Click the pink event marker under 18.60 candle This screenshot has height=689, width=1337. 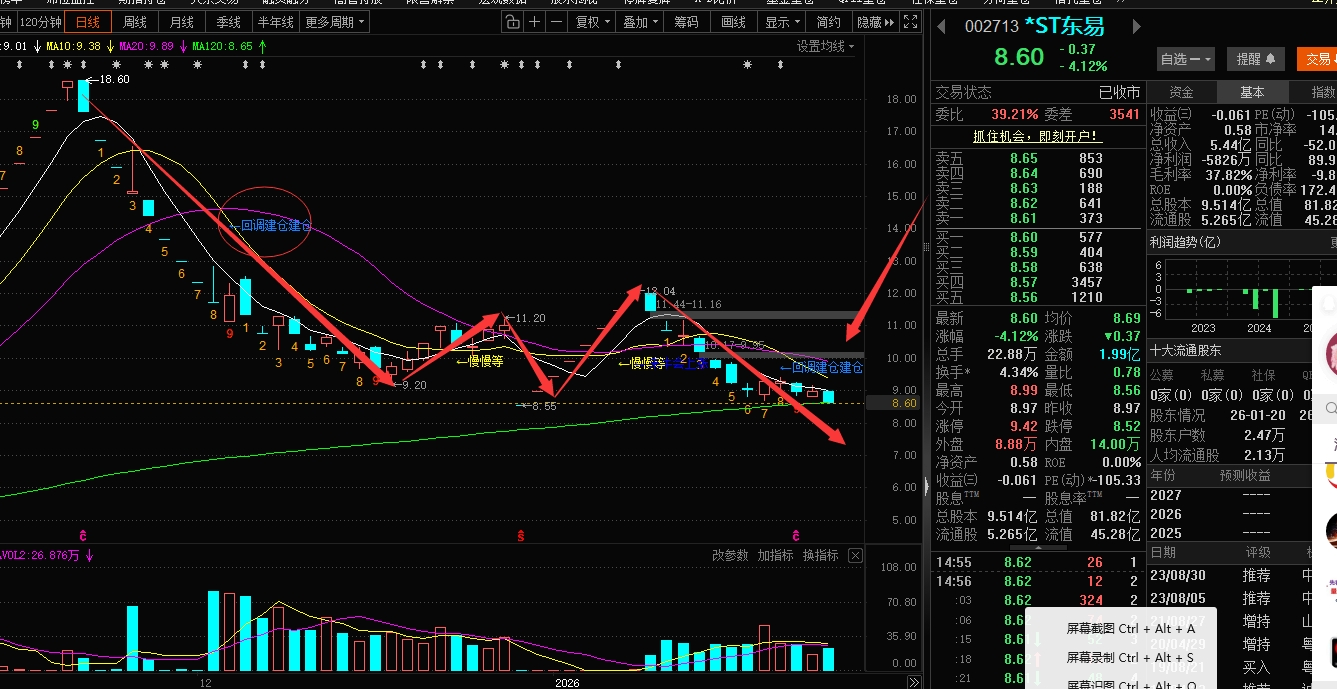tap(84, 536)
